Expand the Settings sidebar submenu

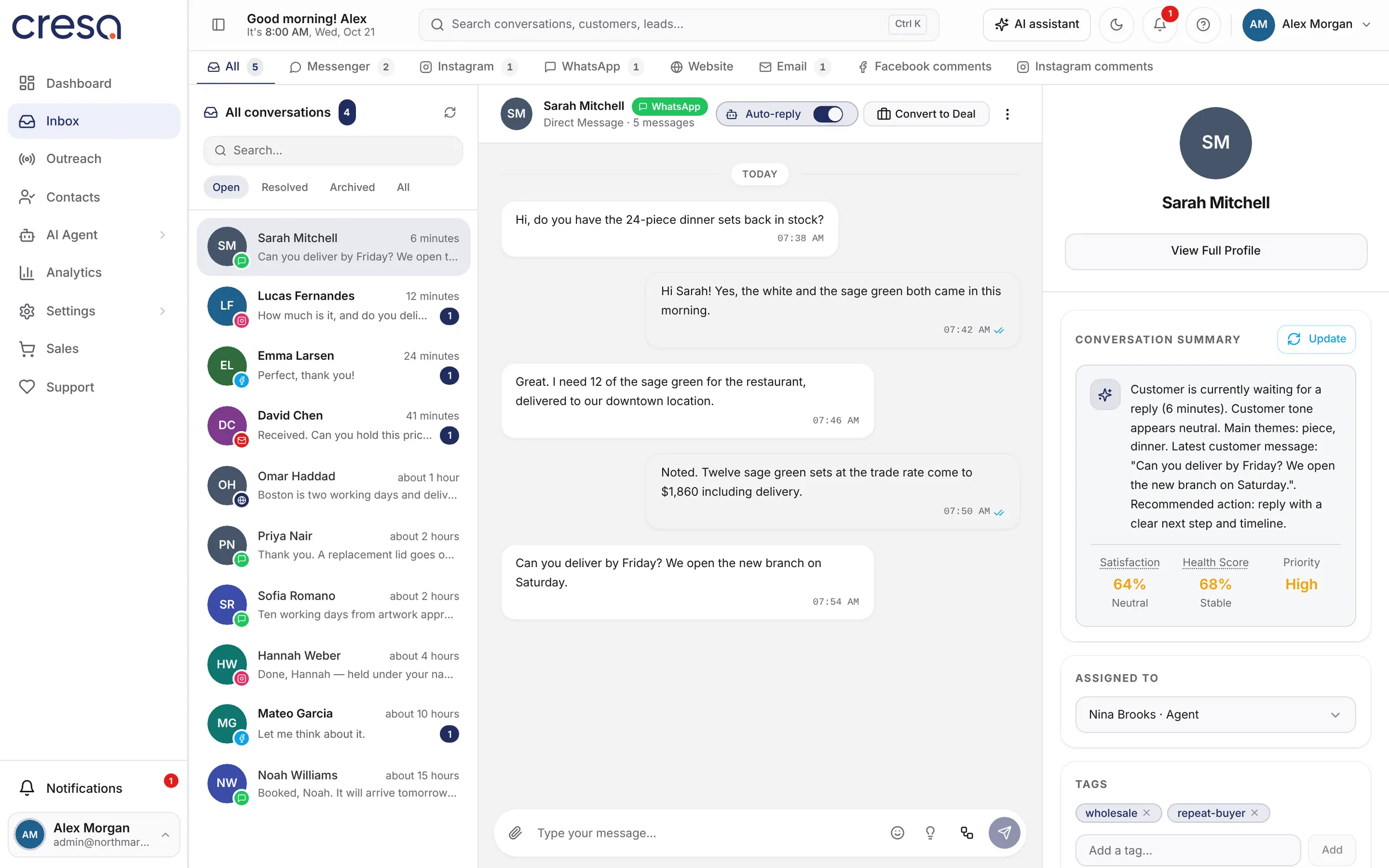pos(163,311)
